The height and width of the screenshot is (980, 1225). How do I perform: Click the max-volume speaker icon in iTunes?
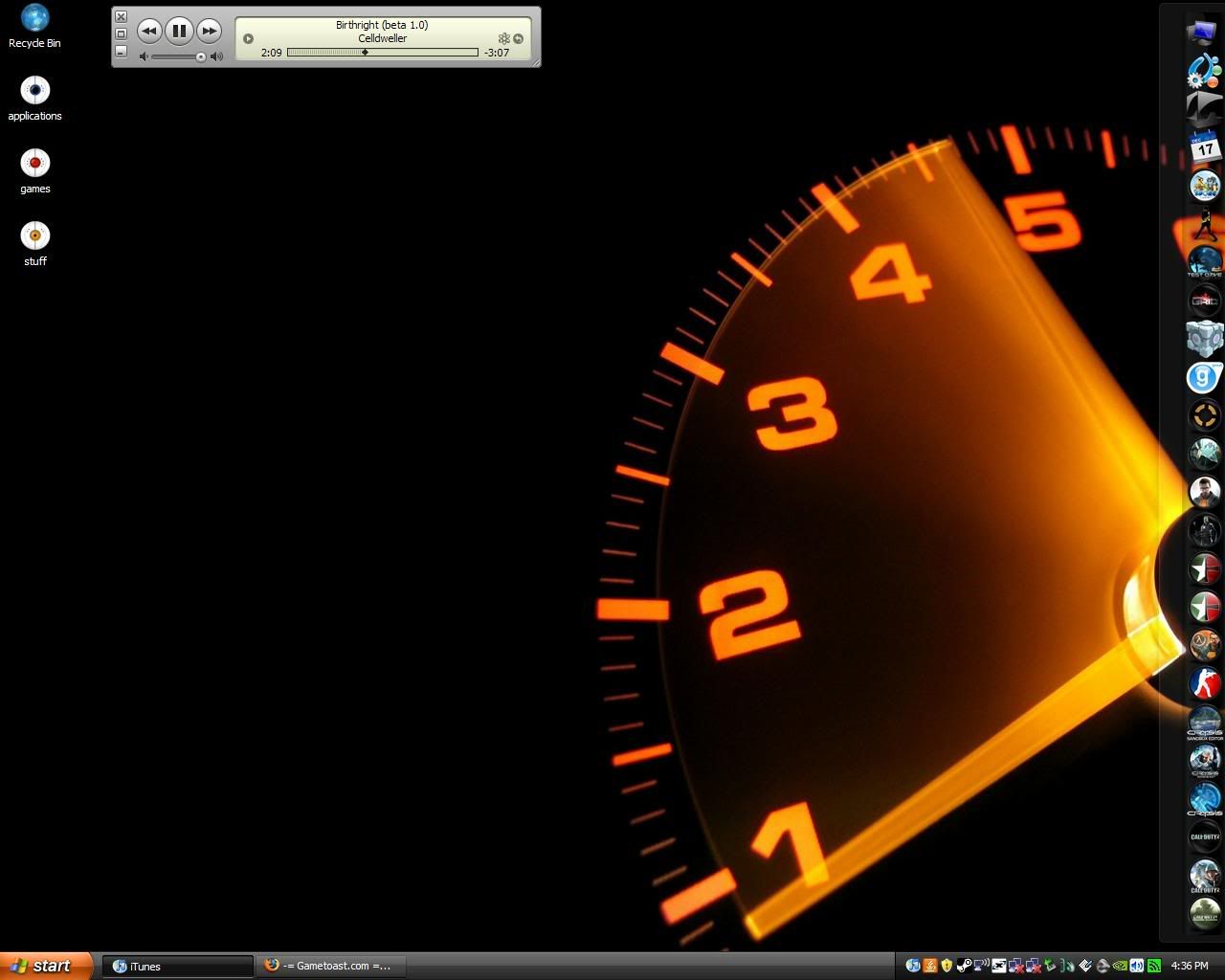(x=217, y=56)
